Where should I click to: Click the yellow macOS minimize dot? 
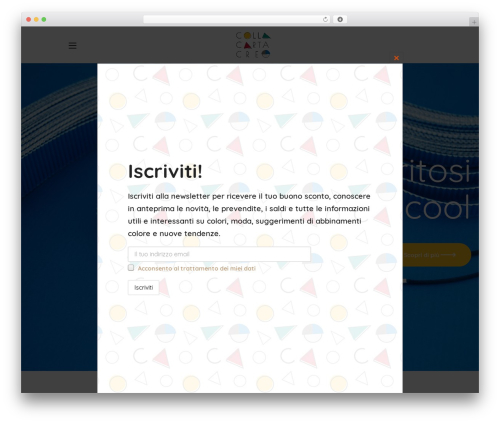pos(36,20)
